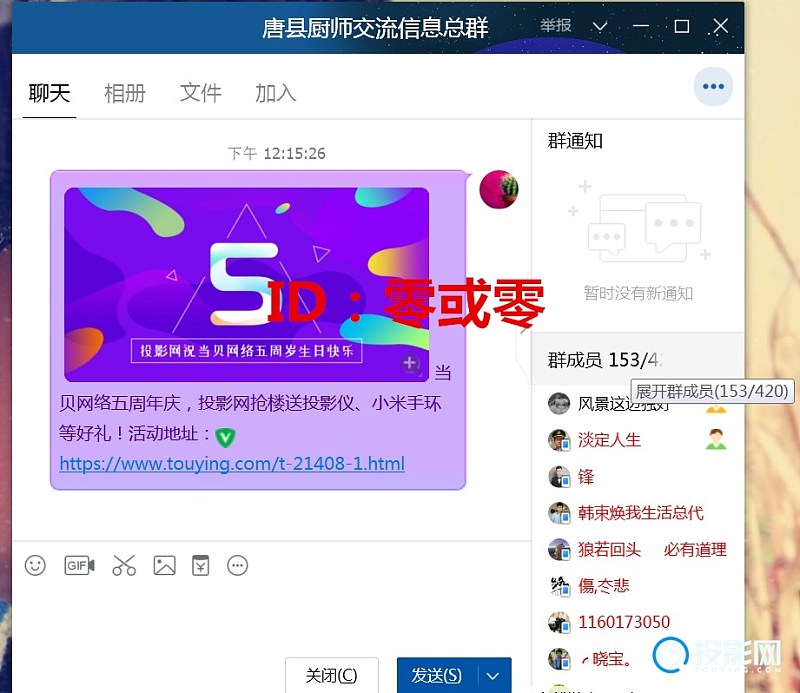Click the admin badge next to 淡定人生
800x693 pixels.
(716, 439)
